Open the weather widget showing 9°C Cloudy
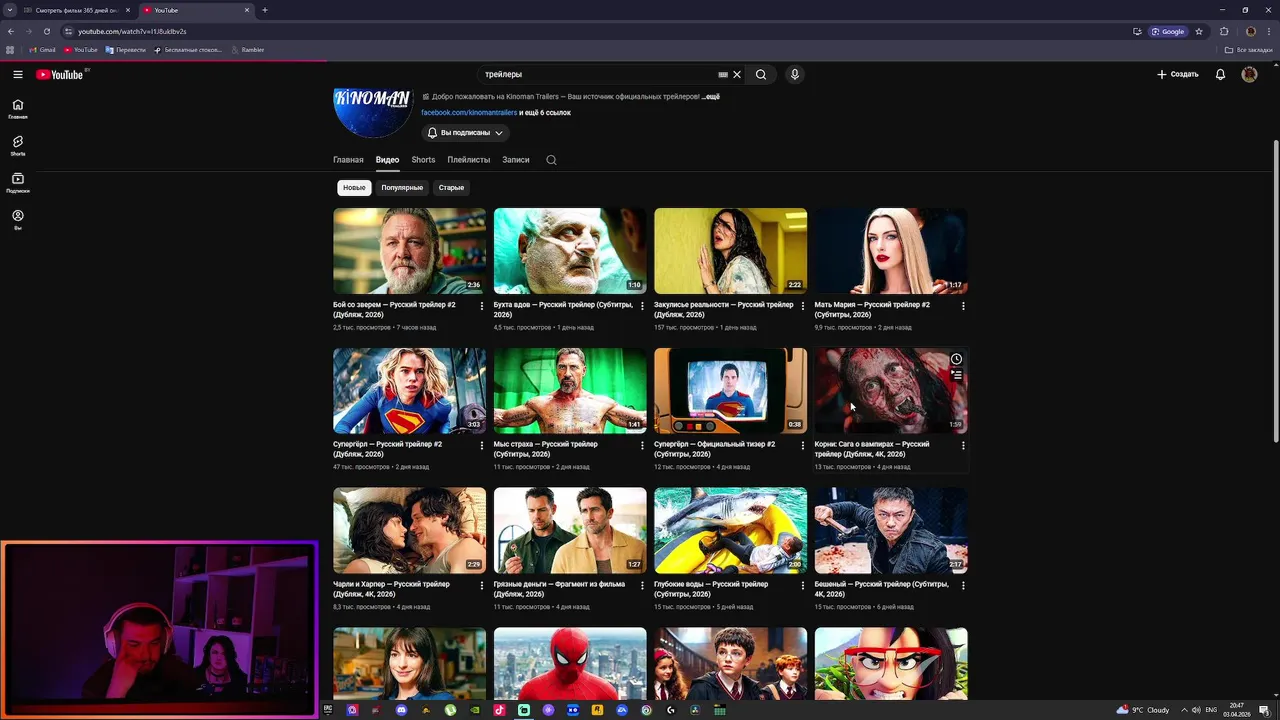 [1142, 710]
